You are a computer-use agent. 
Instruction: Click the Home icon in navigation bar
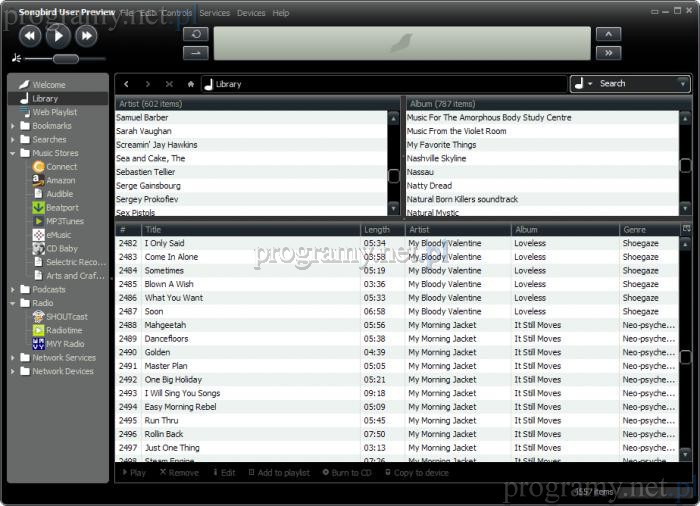pos(190,84)
